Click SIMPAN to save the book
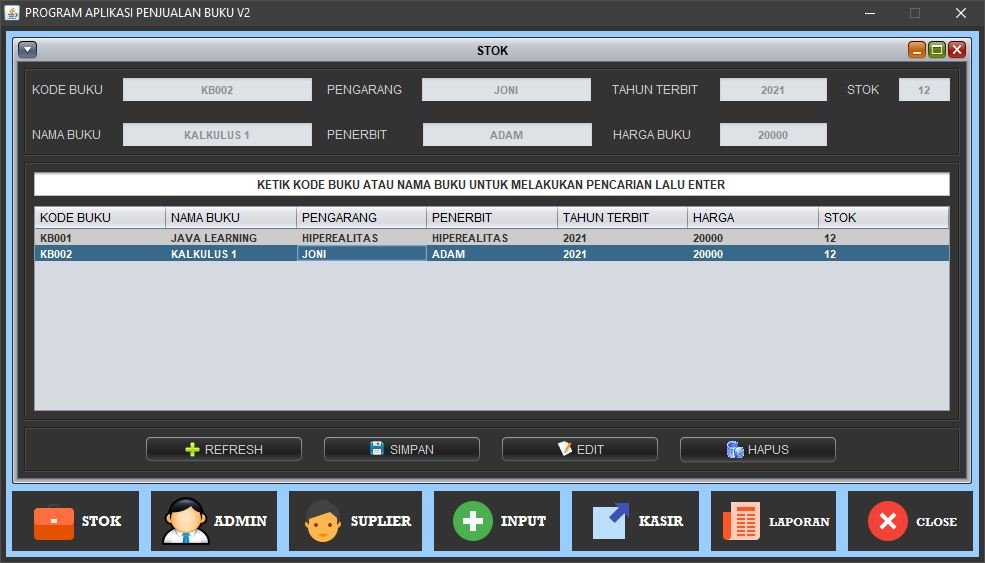 coord(402,449)
